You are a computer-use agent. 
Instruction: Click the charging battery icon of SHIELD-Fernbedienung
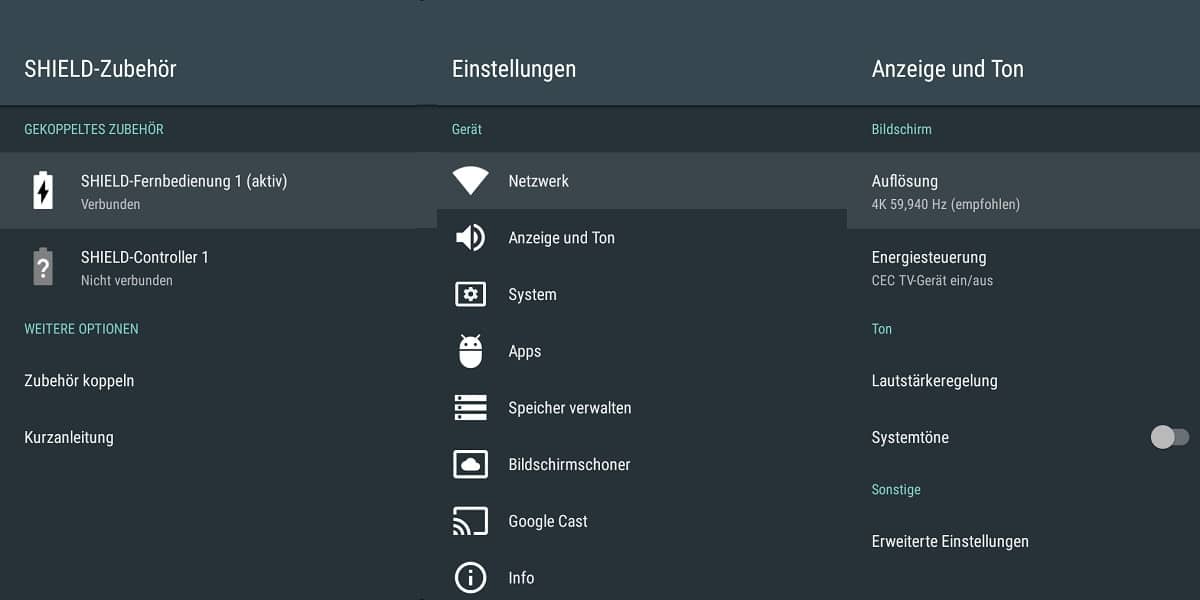(x=43, y=190)
